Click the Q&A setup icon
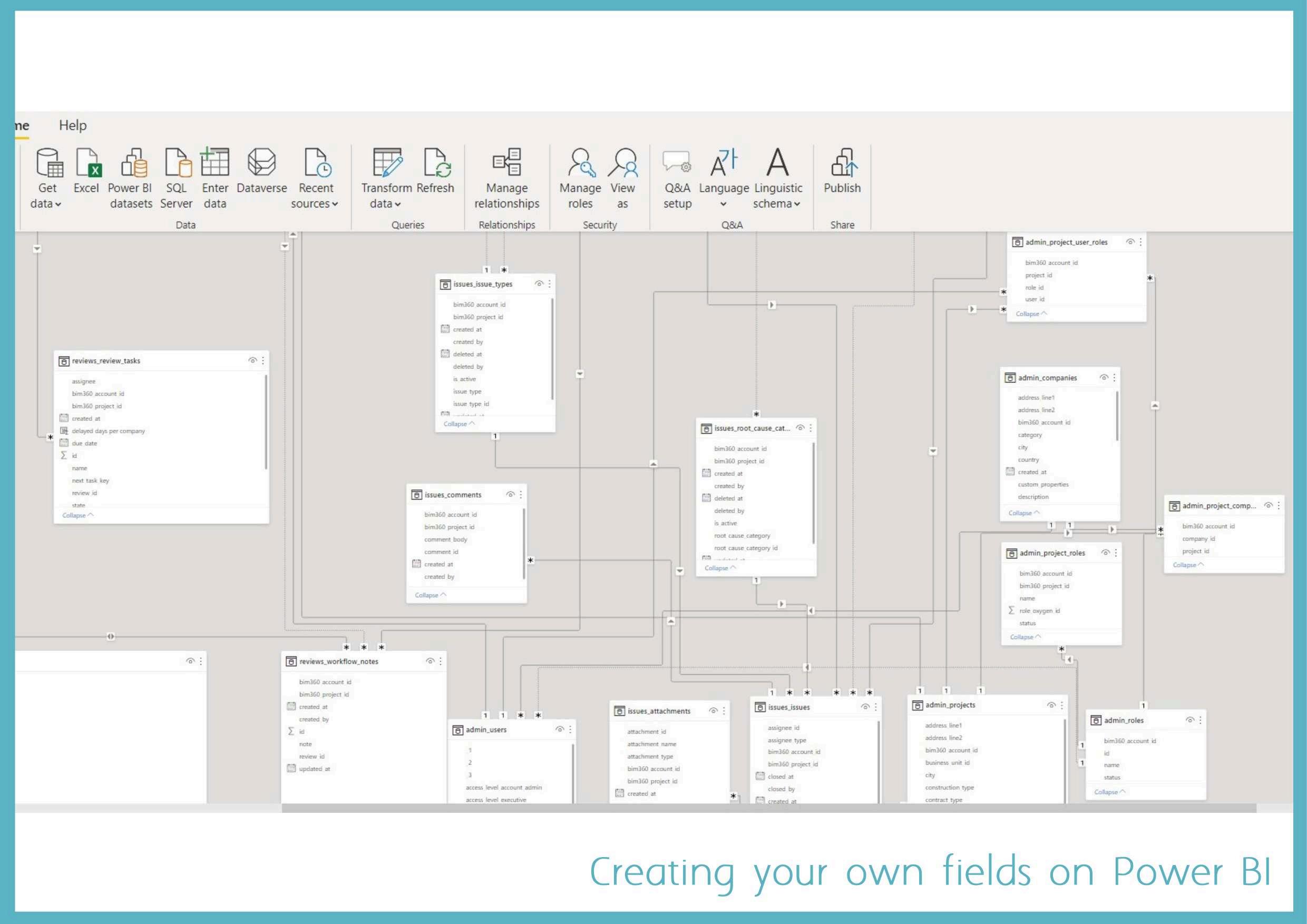The image size is (1307, 924). point(677,163)
